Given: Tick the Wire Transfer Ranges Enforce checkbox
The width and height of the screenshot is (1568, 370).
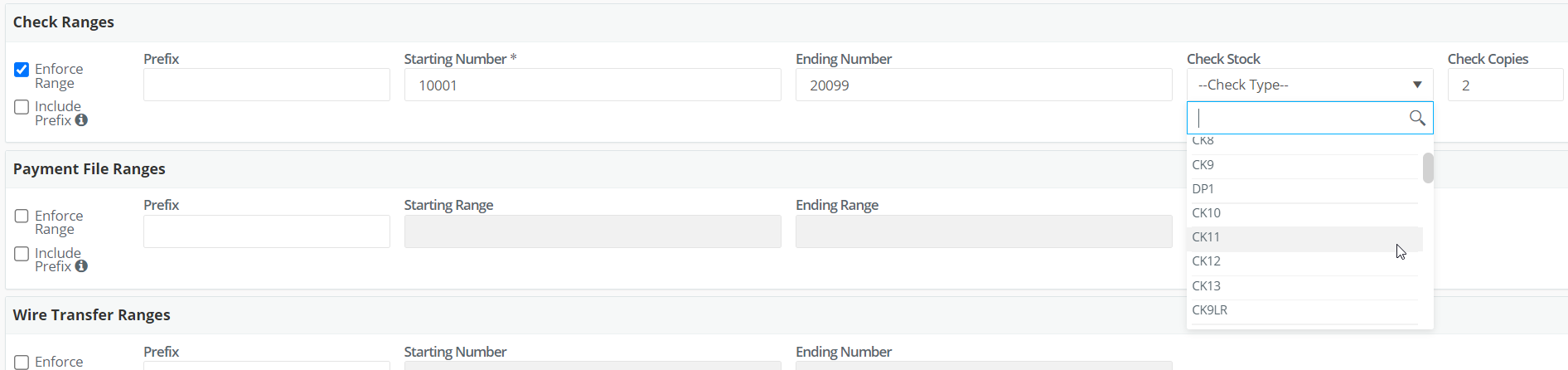Looking at the screenshot, I should coord(22,363).
